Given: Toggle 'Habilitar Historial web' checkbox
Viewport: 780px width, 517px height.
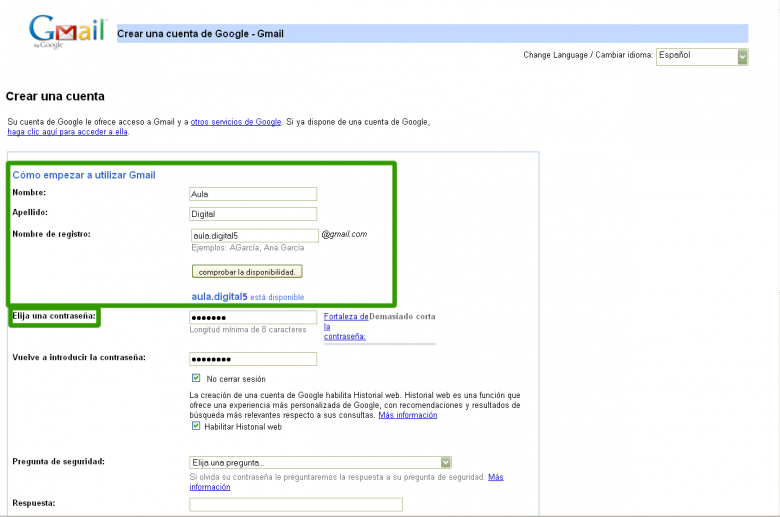Looking at the screenshot, I should 196,426.
